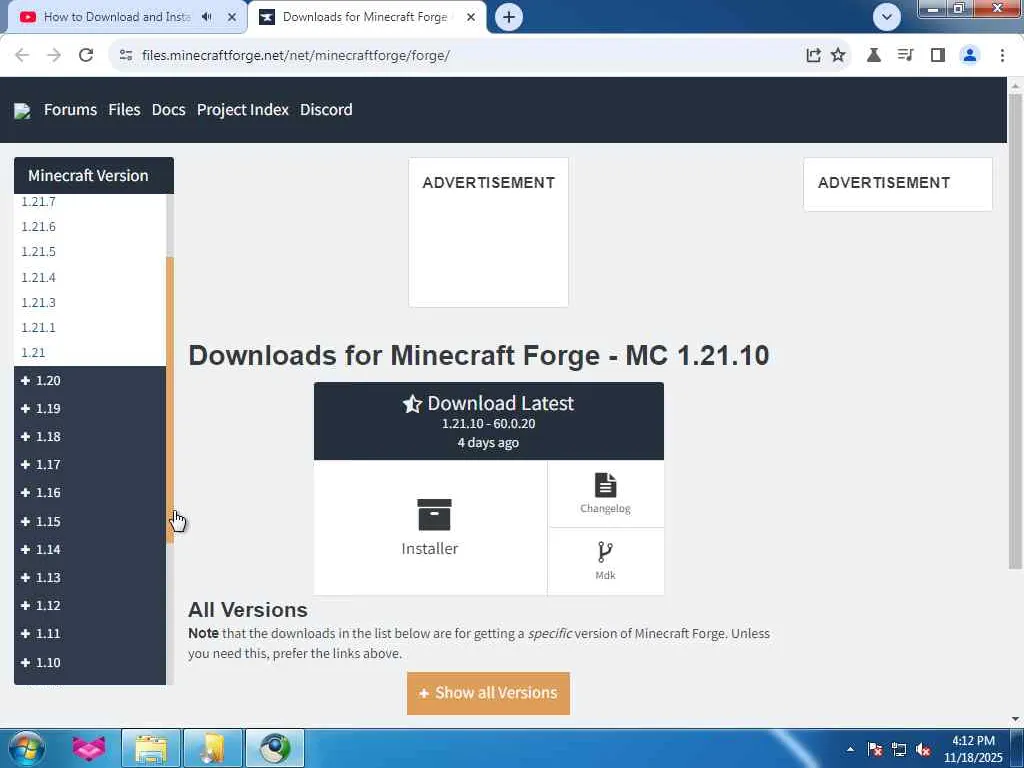Download the Forge Installer
This screenshot has width=1024, height=768.
pos(430,528)
